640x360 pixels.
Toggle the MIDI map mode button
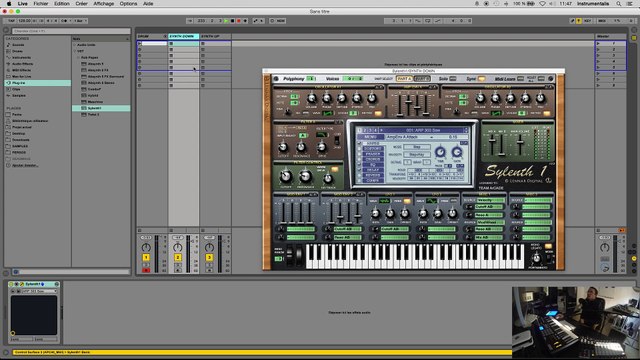pos(602,21)
